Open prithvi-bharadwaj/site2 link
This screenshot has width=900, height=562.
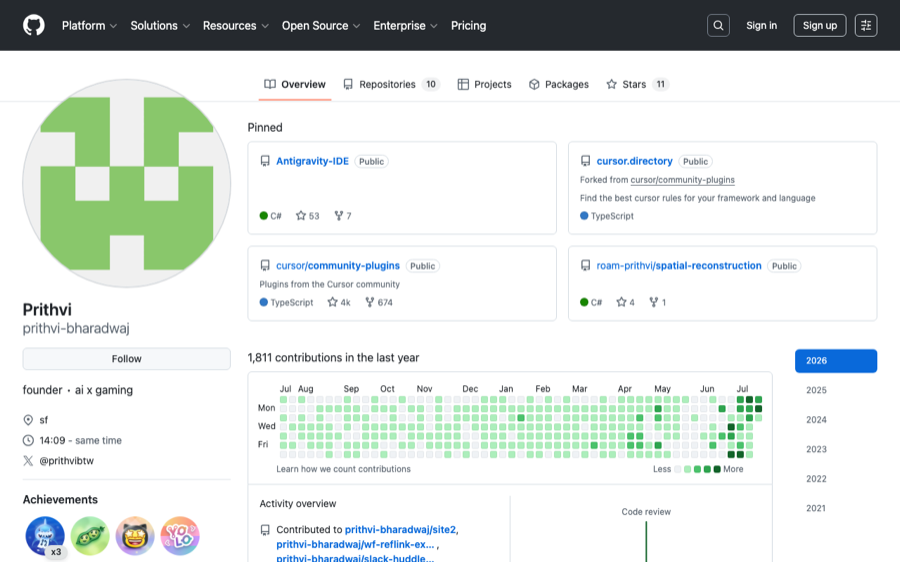[400, 529]
